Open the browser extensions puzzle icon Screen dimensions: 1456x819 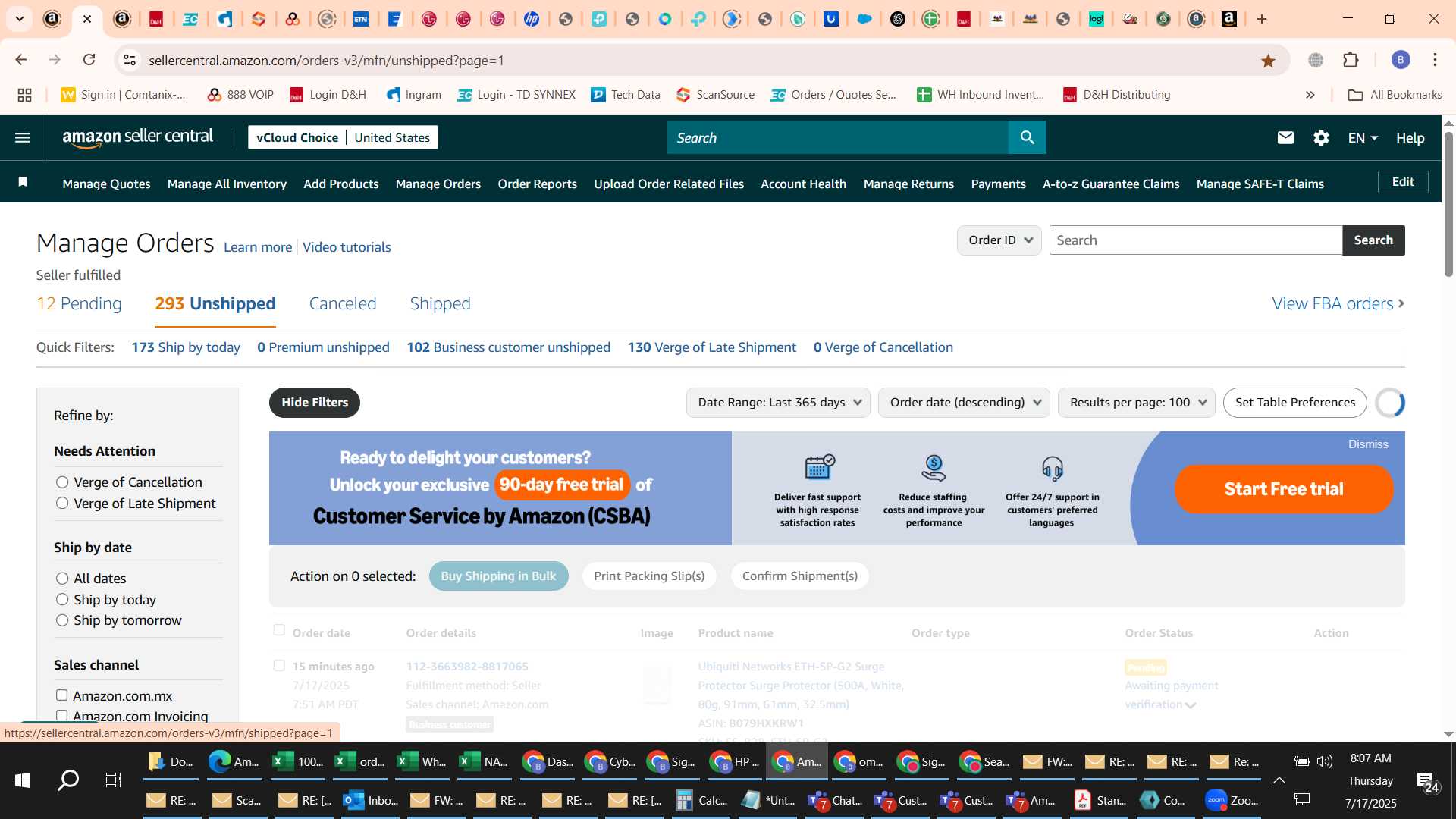tap(1351, 60)
